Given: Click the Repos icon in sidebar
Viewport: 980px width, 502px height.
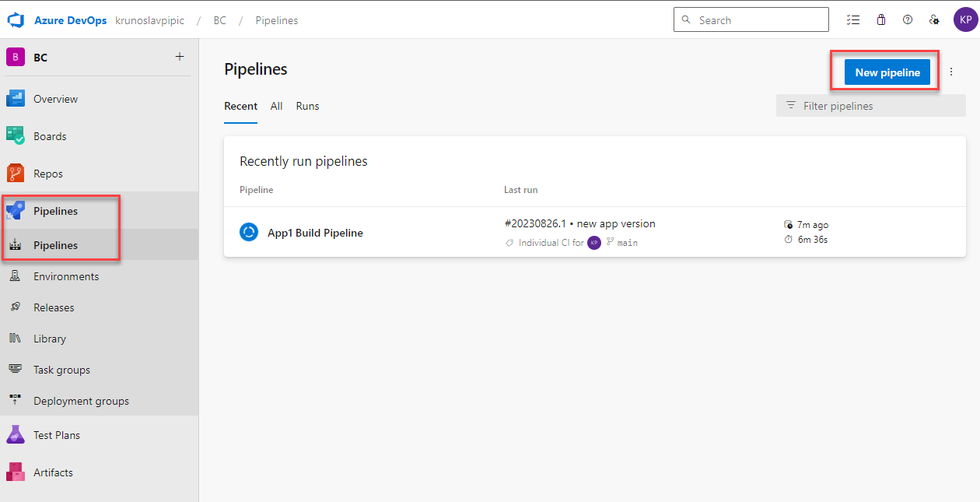Looking at the screenshot, I should pos(15,173).
